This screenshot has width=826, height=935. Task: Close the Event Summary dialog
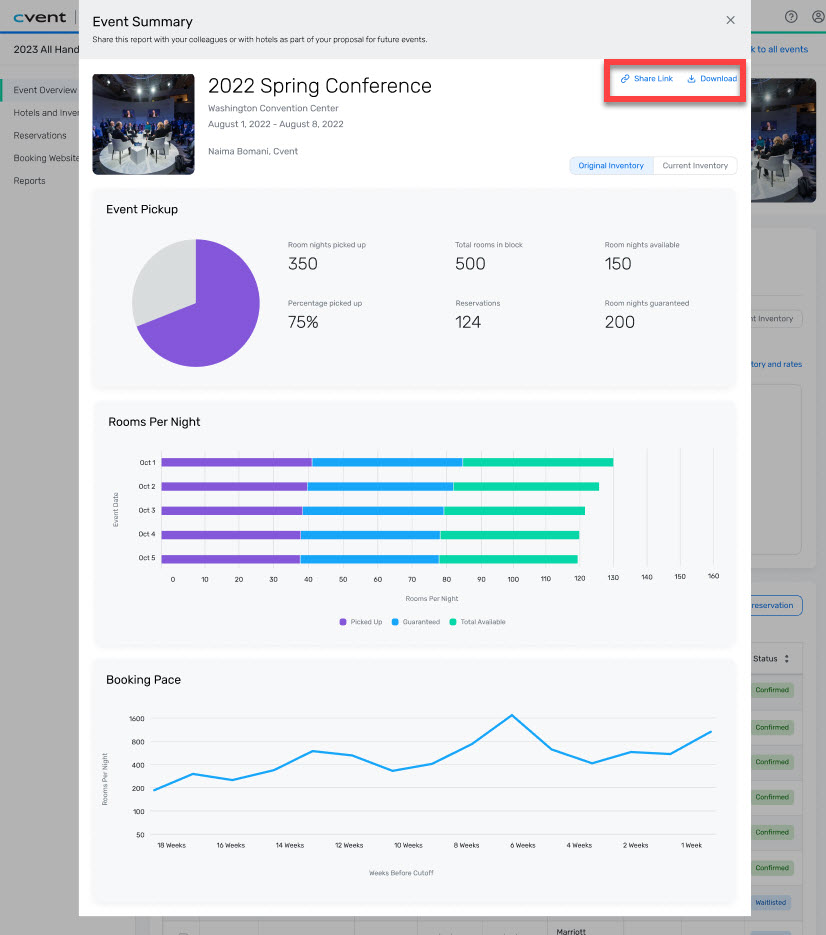730,20
